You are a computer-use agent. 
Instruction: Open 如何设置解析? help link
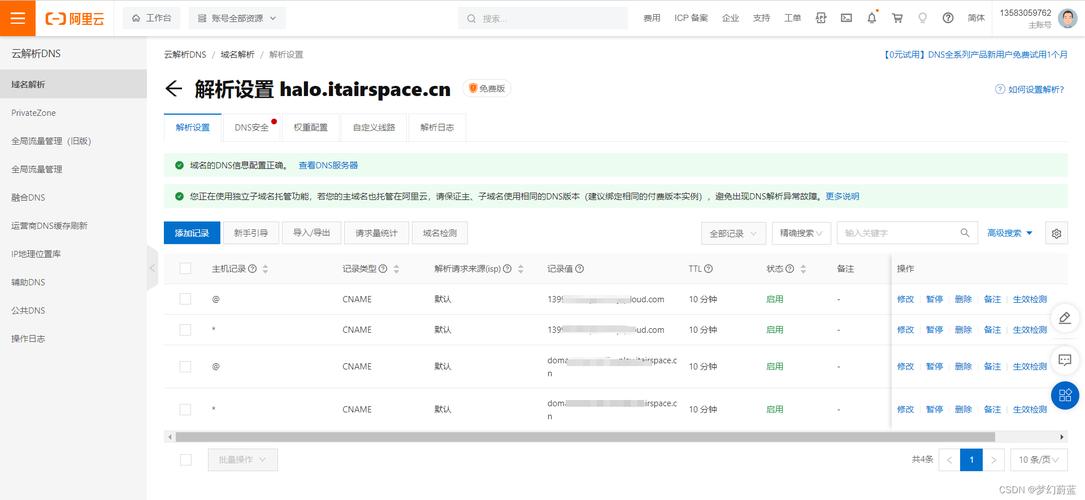tap(1030, 89)
